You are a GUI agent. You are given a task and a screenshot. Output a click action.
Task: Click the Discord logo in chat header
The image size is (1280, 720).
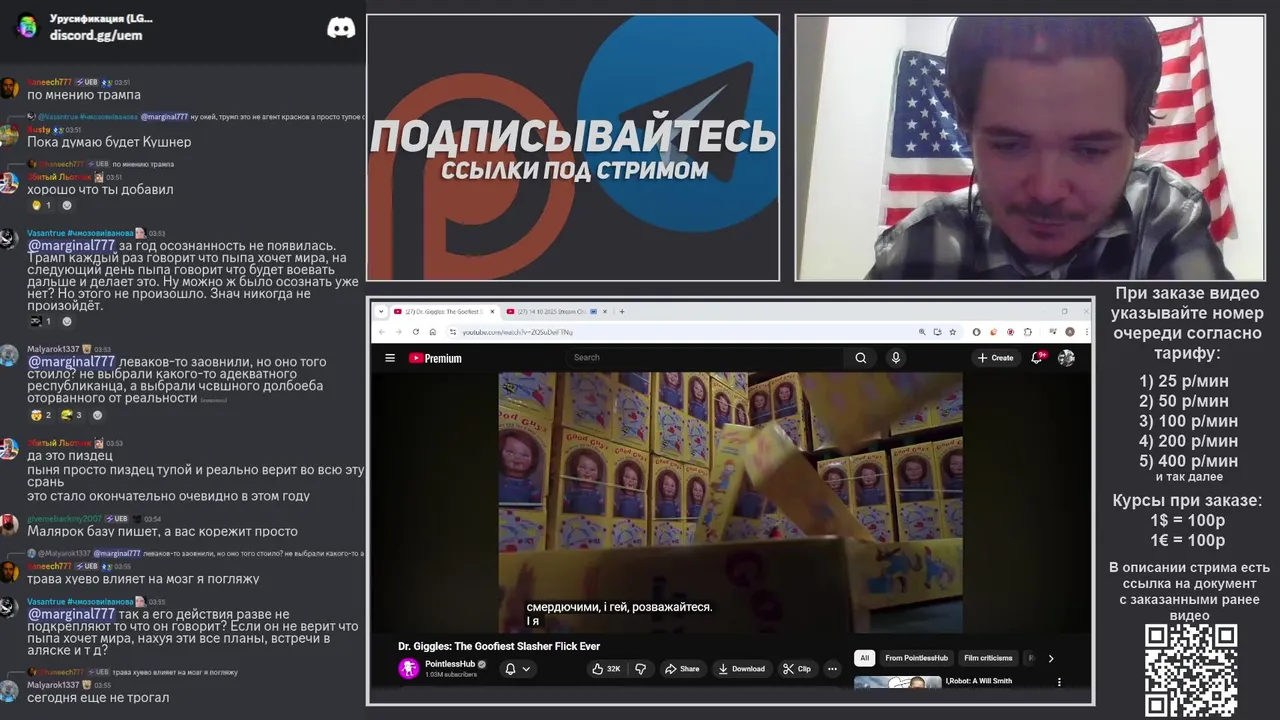[341, 28]
